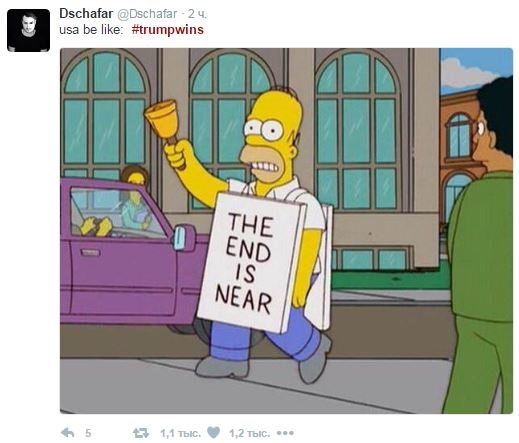Click the reply count showing 5

88,433
